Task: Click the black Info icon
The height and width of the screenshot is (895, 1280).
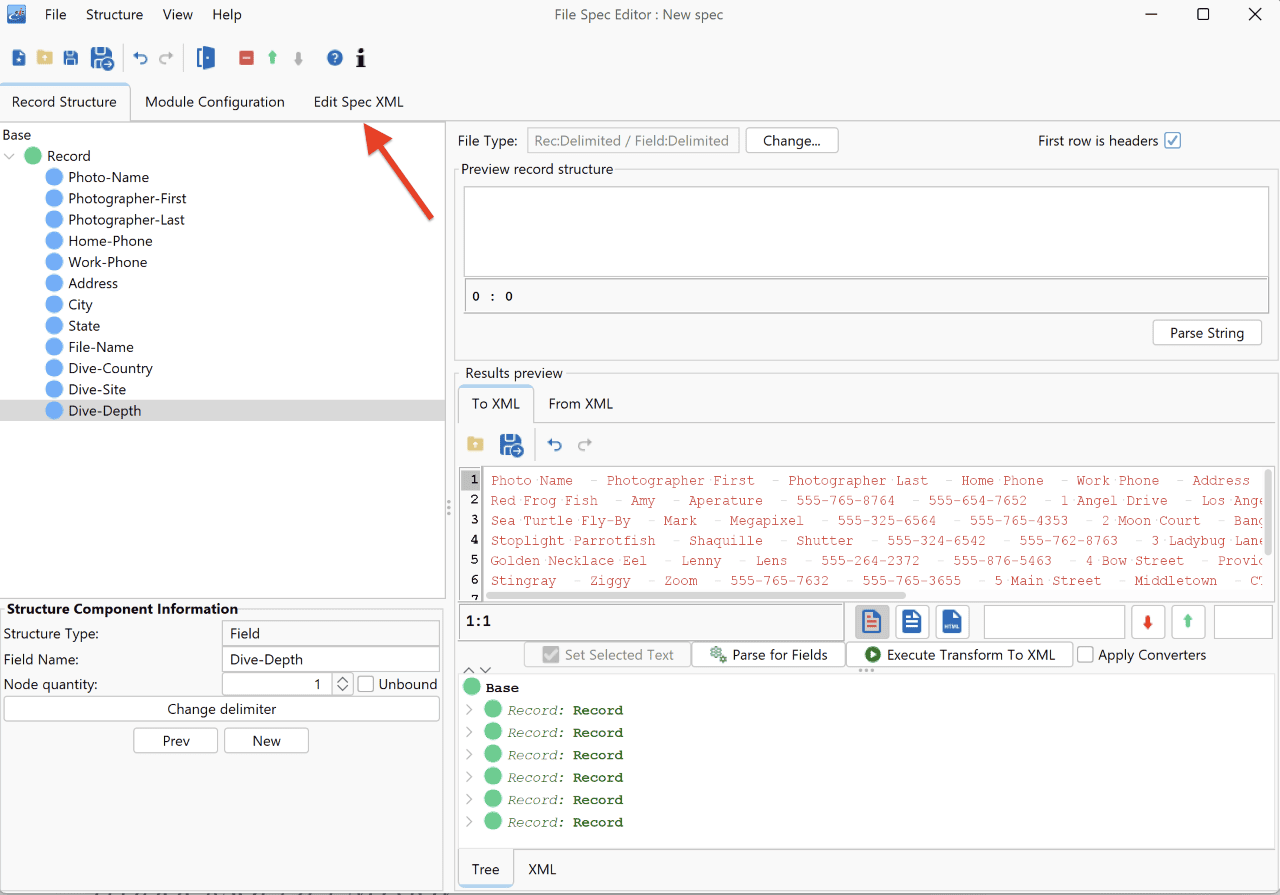Action: [361, 58]
